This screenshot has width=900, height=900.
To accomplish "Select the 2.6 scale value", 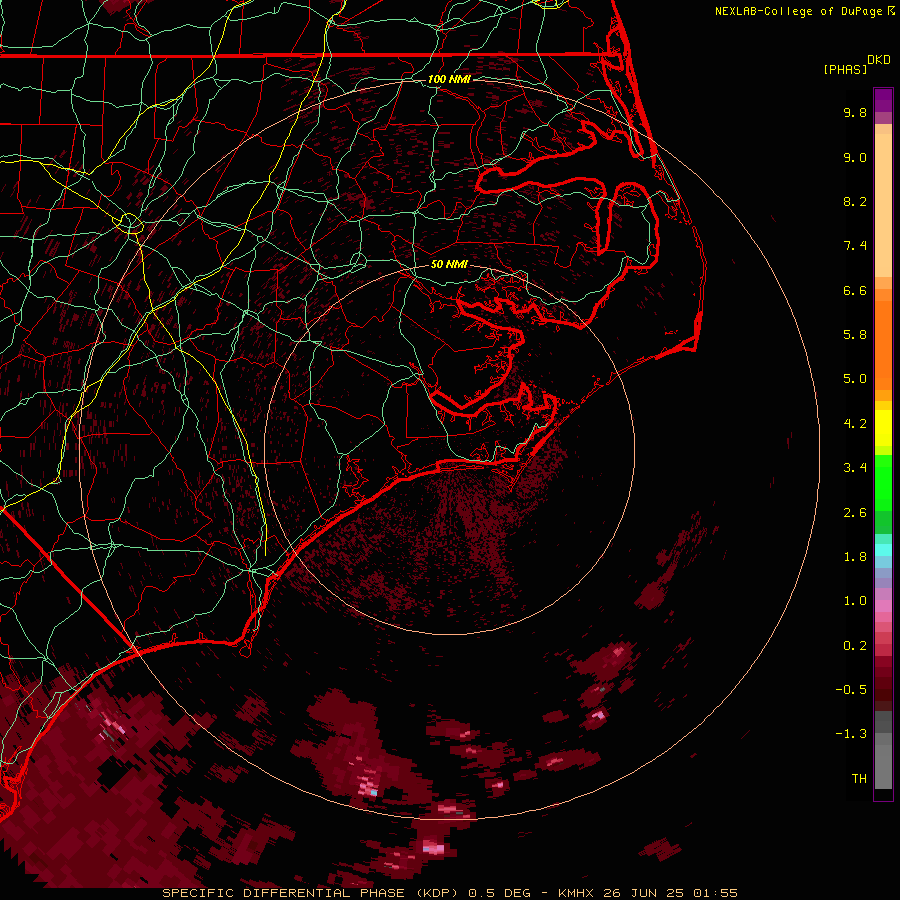I will (x=855, y=513).
